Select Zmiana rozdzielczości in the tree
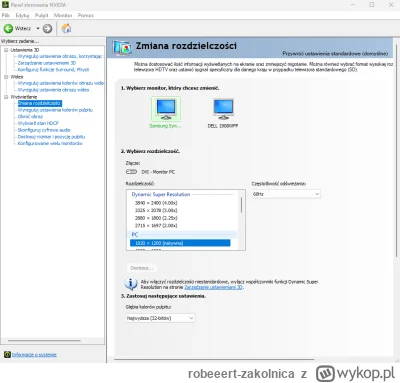The width and height of the screenshot is (400, 383). click(x=39, y=103)
